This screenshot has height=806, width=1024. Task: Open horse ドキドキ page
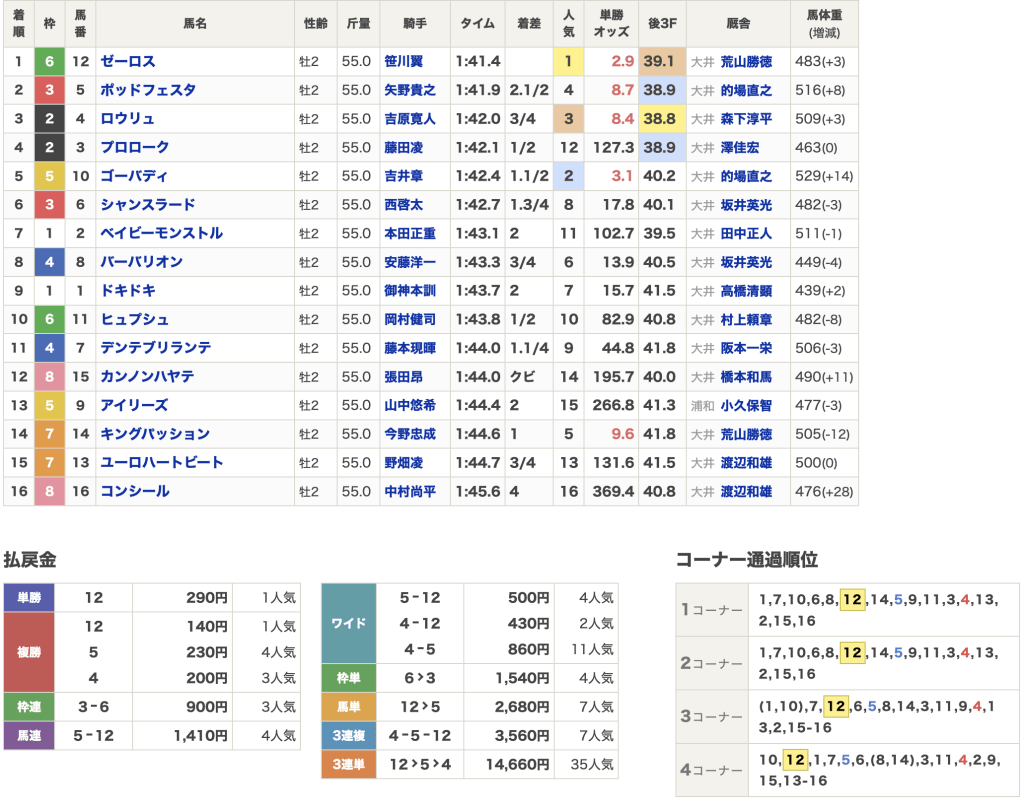128,291
